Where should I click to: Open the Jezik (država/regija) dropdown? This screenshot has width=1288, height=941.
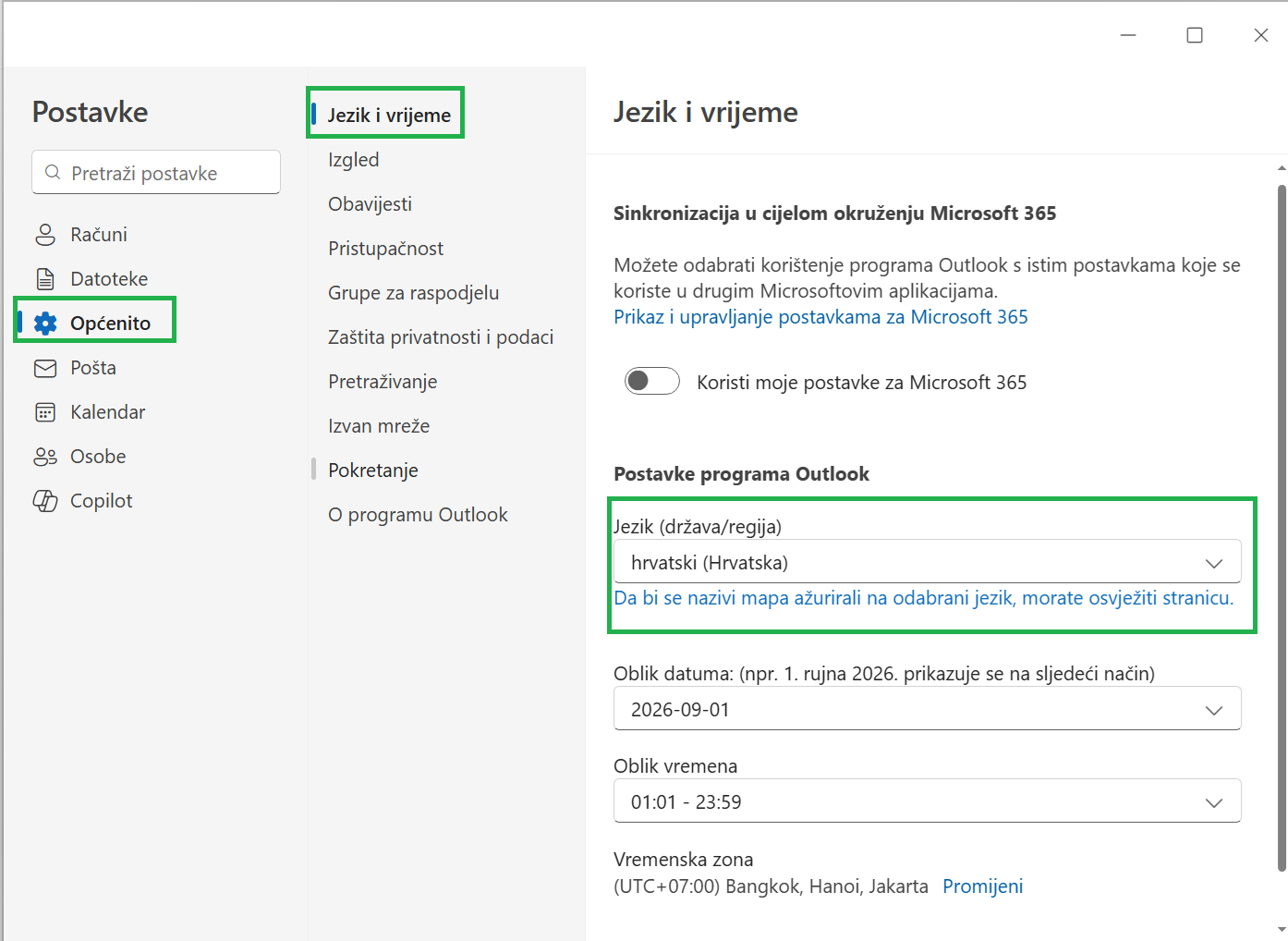click(x=927, y=562)
